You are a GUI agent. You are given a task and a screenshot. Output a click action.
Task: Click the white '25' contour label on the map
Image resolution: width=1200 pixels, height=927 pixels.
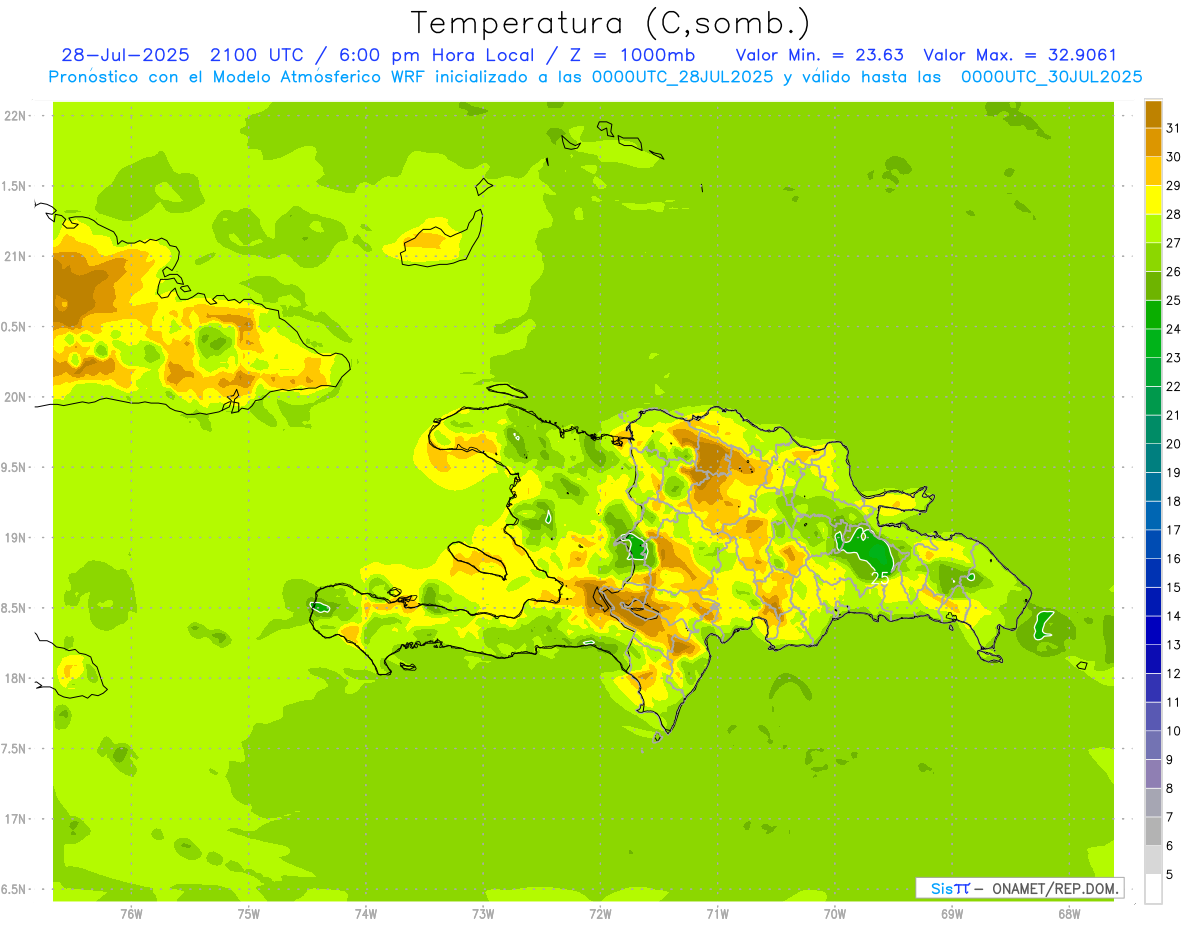tap(880, 577)
